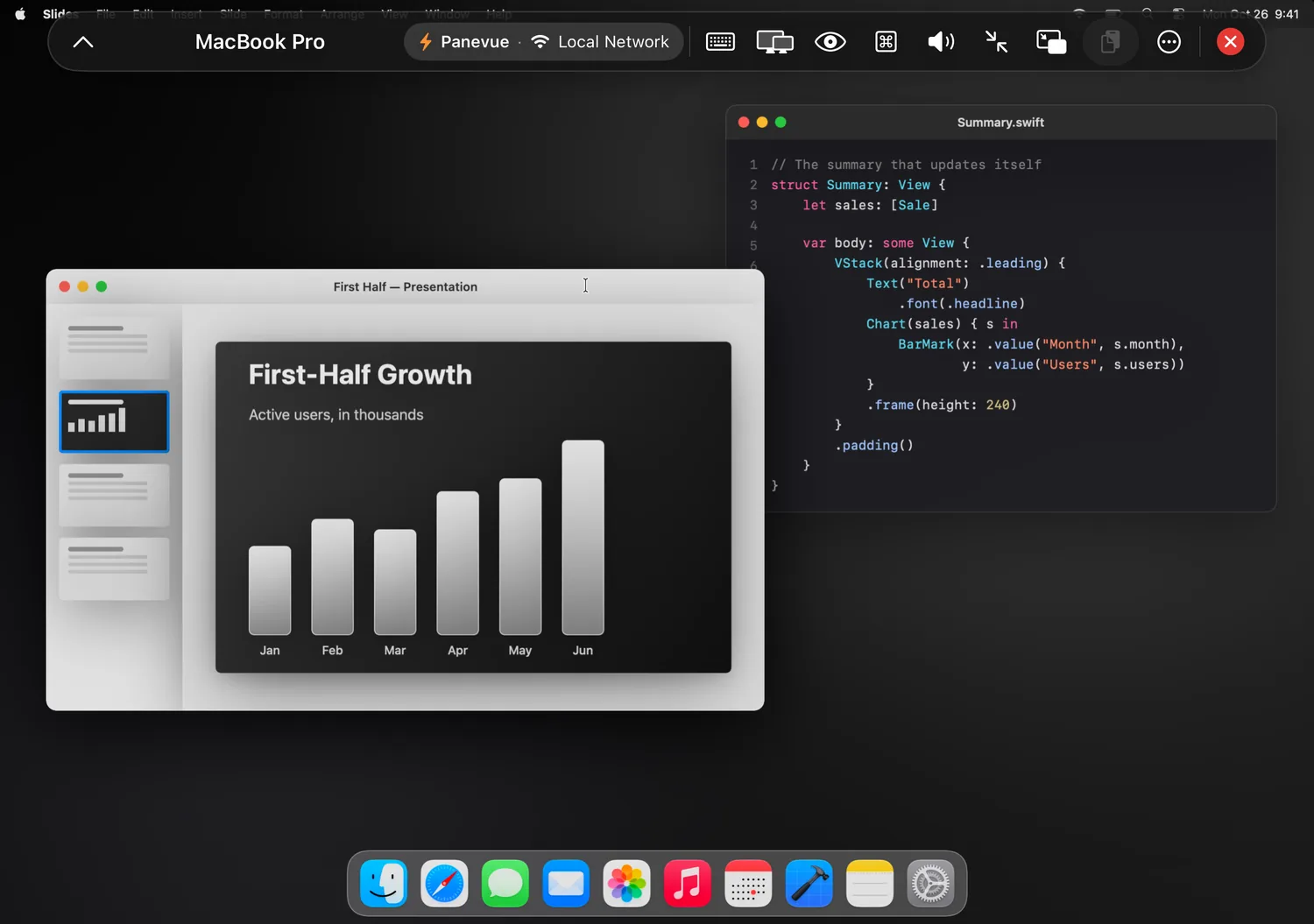Select the first slide thumbnail
Screen dimensions: 1314x924
click(114, 348)
